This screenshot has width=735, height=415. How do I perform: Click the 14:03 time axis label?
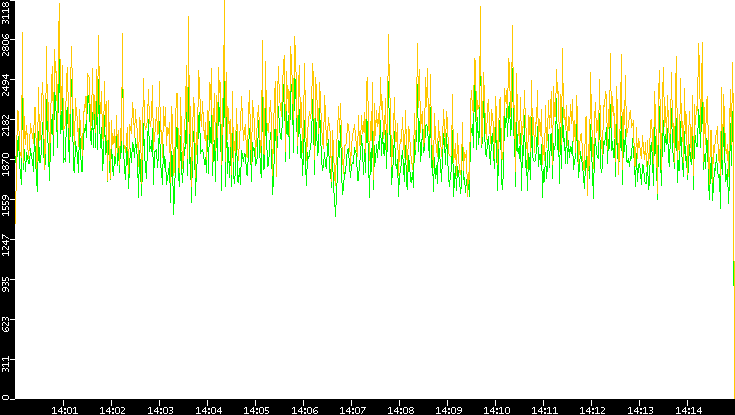pyautogui.click(x=160, y=410)
